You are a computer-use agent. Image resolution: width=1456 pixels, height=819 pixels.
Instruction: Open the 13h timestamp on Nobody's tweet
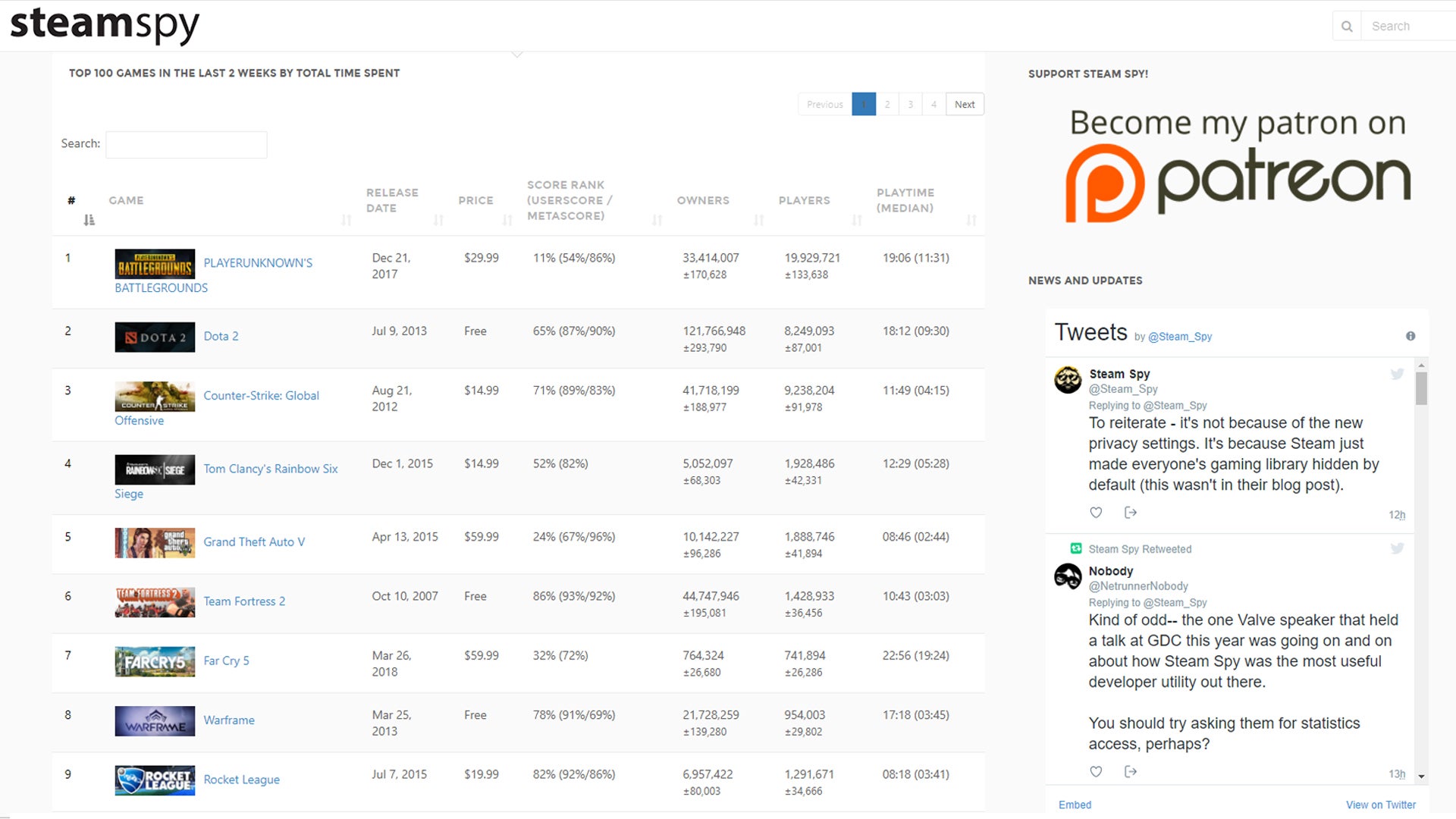tap(1397, 774)
